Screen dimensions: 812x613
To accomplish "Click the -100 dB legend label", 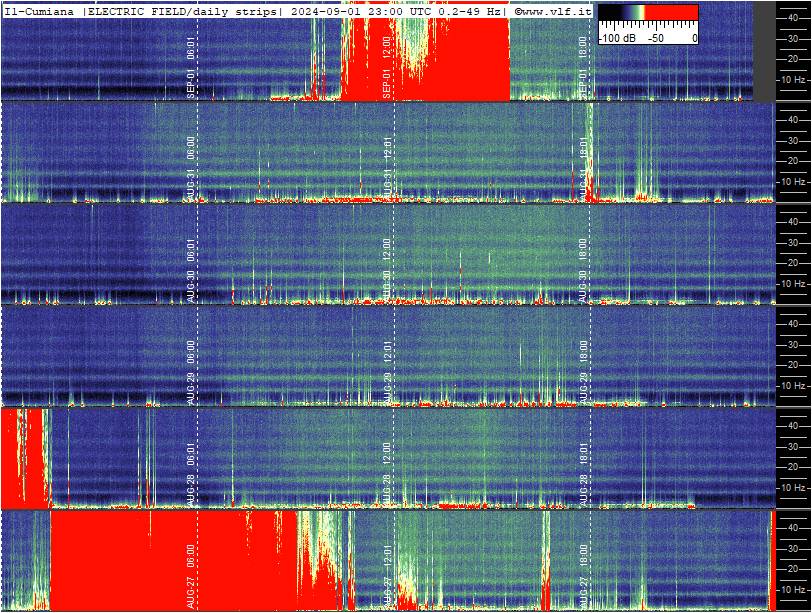I will 617,38.
